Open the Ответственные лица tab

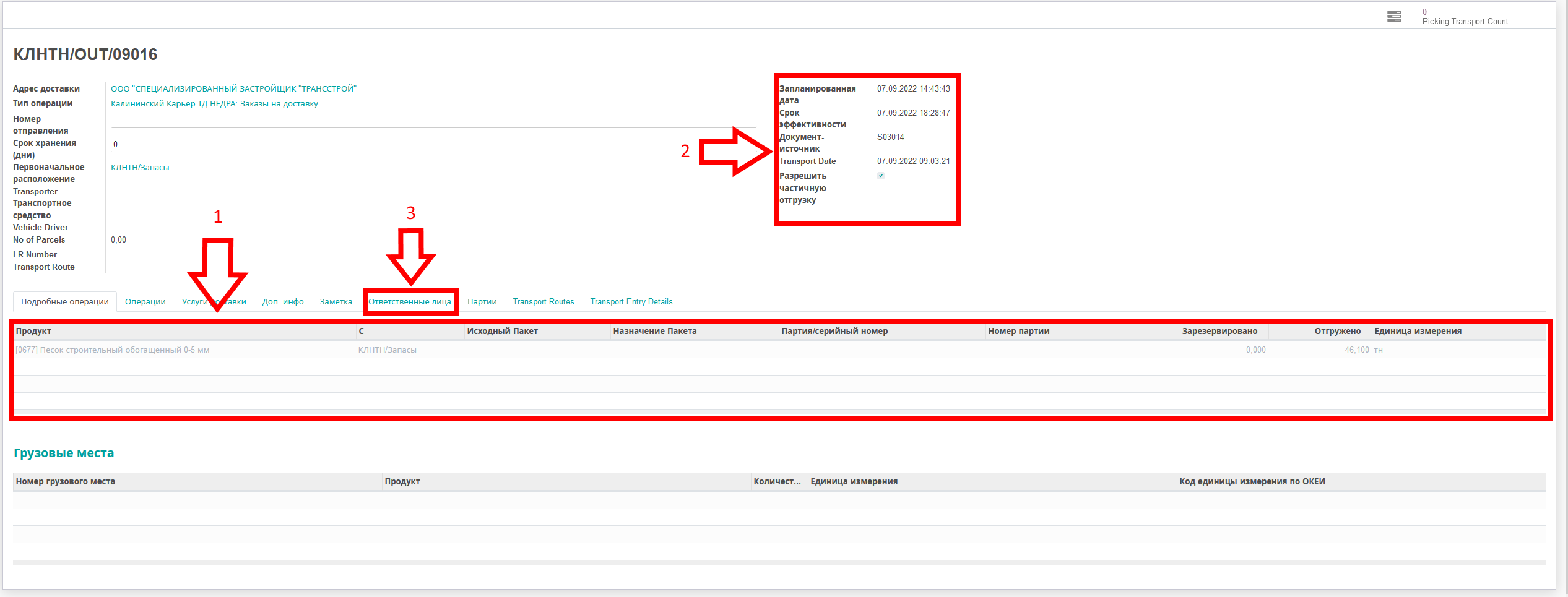tap(409, 302)
